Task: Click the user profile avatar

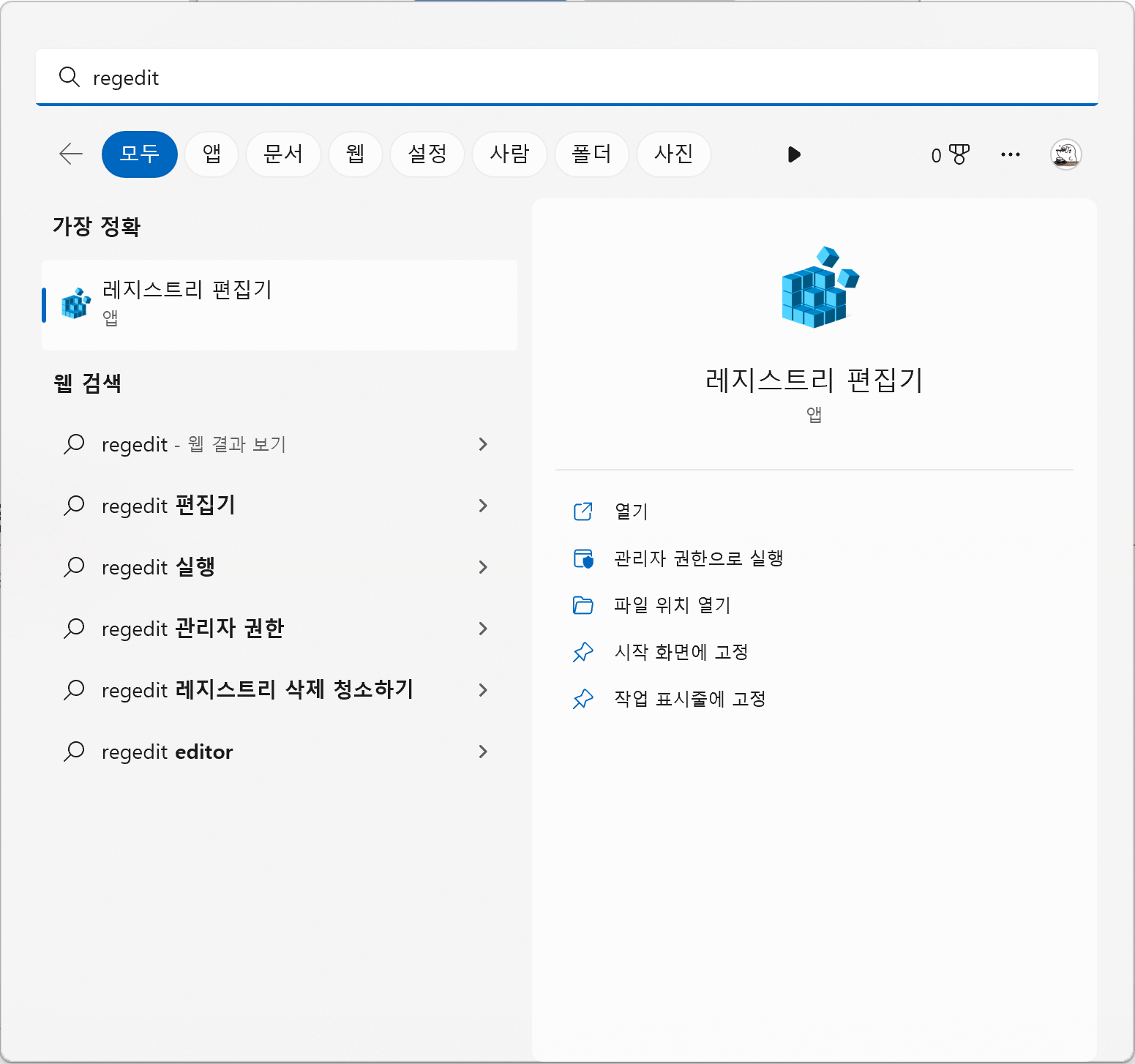Action: [x=1065, y=154]
